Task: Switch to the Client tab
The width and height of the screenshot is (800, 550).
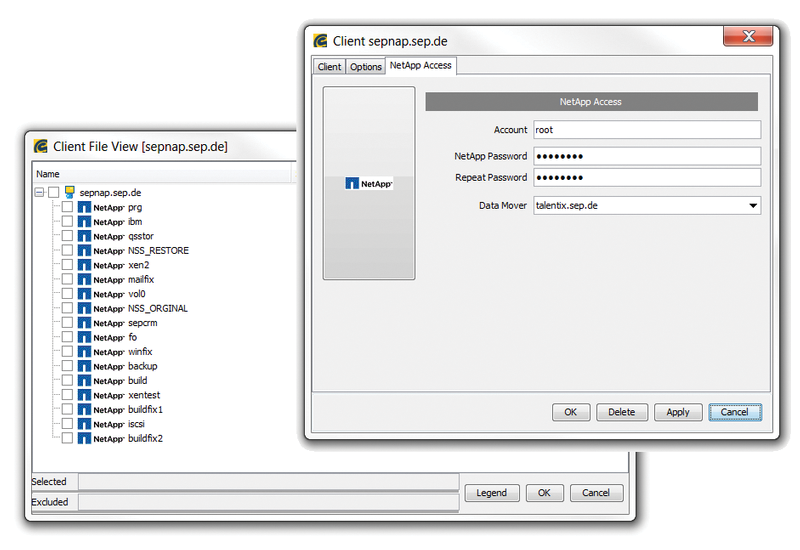Action: pyautogui.click(x=329, y=67)
